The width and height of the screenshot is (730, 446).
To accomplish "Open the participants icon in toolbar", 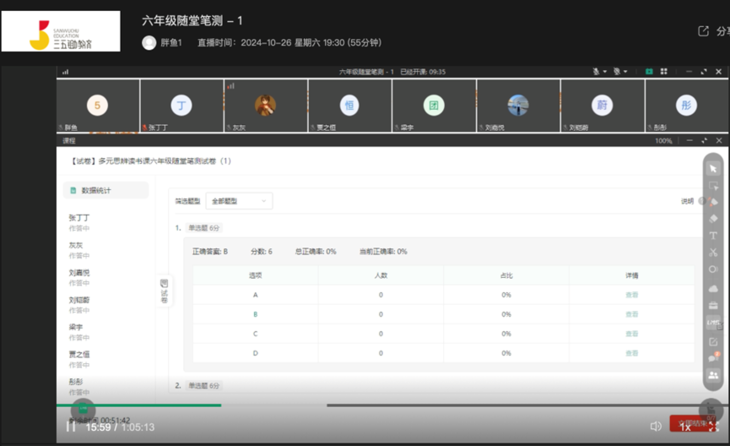I will [x=713, y=374].
